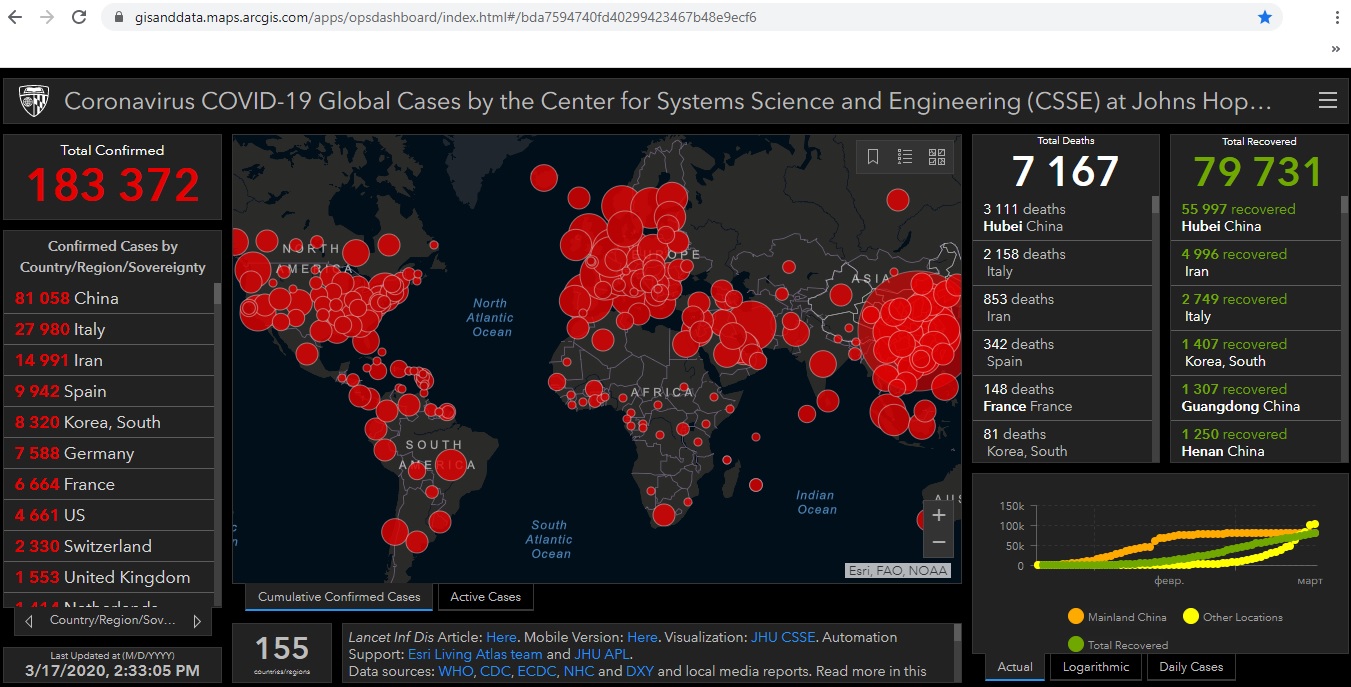The width and height of the screenshot is (1351, 687).
Task: Click '853 deaths Iran' entry
Action: 1062,308
